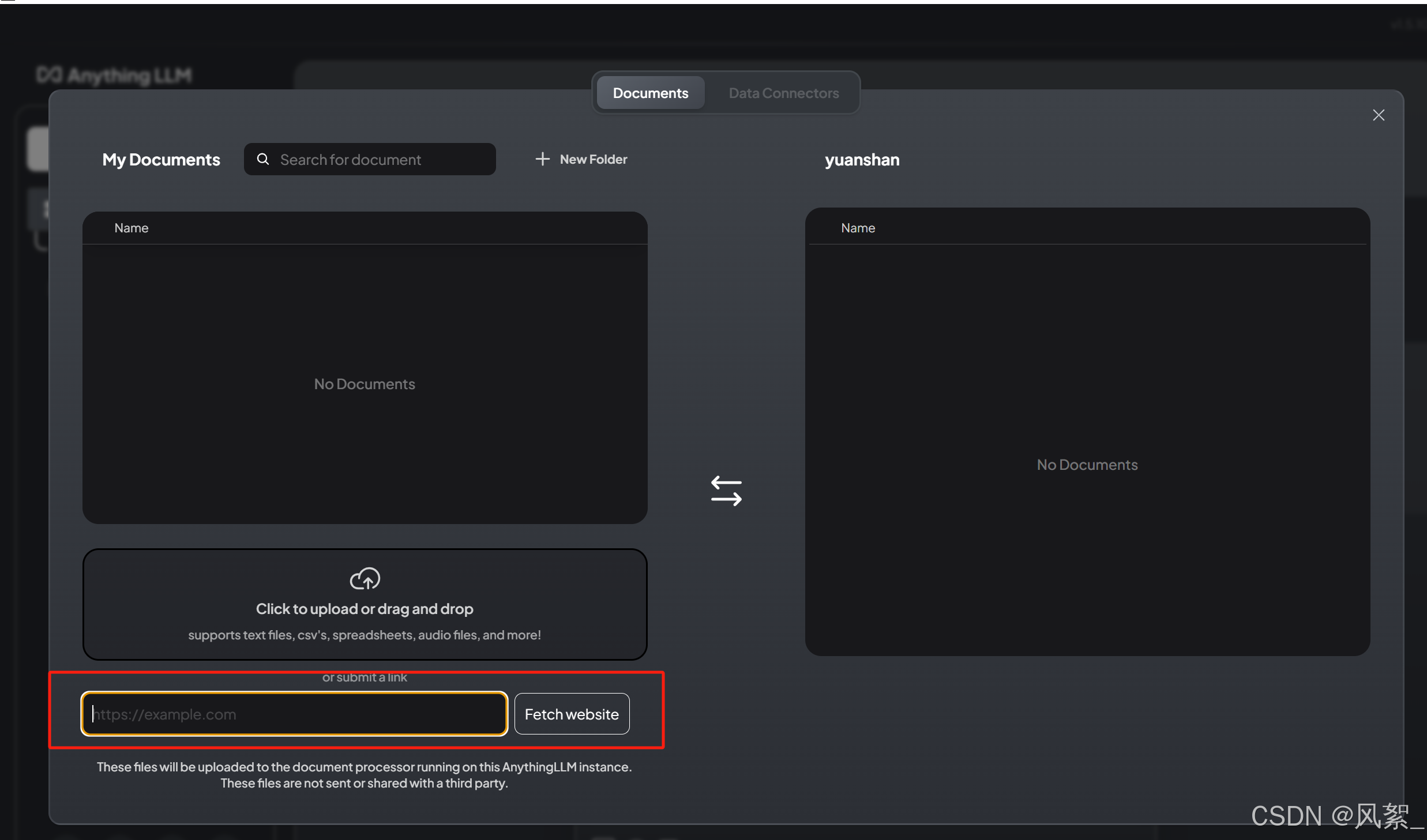Click the Fetch website button
The width and height of the screenshot is (1427, 840).
pos(572,714)
